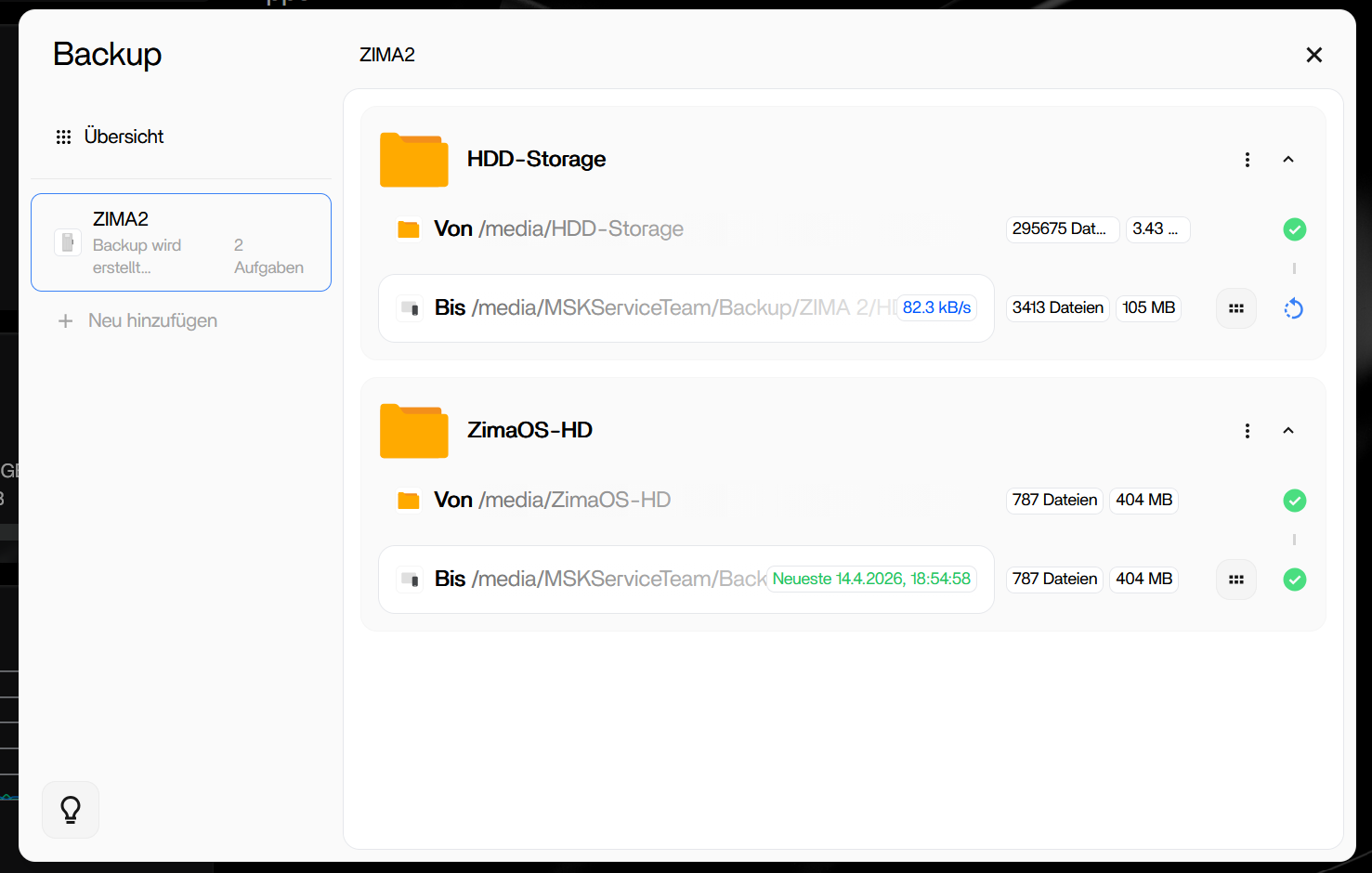
Task: Click the /media/HDD-Storage source path
Action: coord(581,228)
